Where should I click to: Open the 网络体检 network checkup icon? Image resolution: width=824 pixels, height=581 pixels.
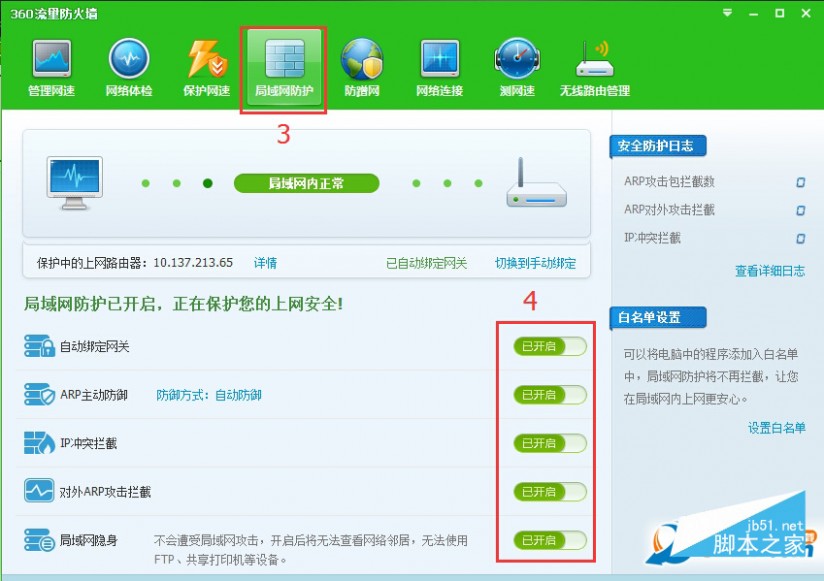129,68
